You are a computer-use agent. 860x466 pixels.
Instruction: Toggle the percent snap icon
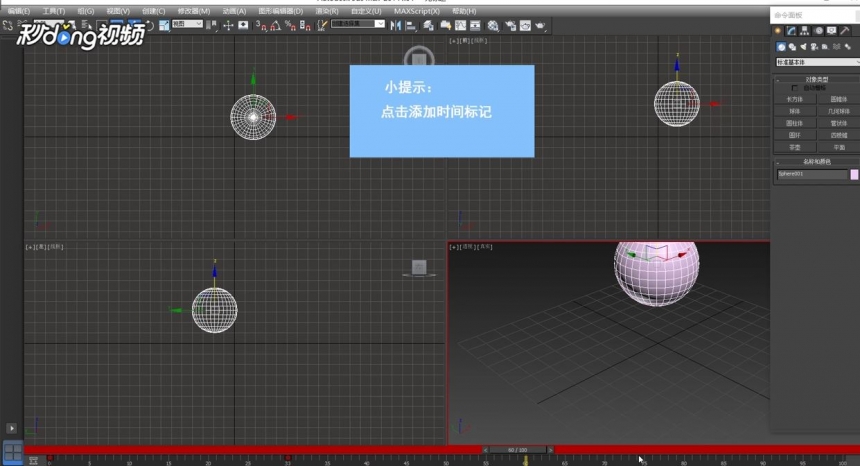pos(291,25)
